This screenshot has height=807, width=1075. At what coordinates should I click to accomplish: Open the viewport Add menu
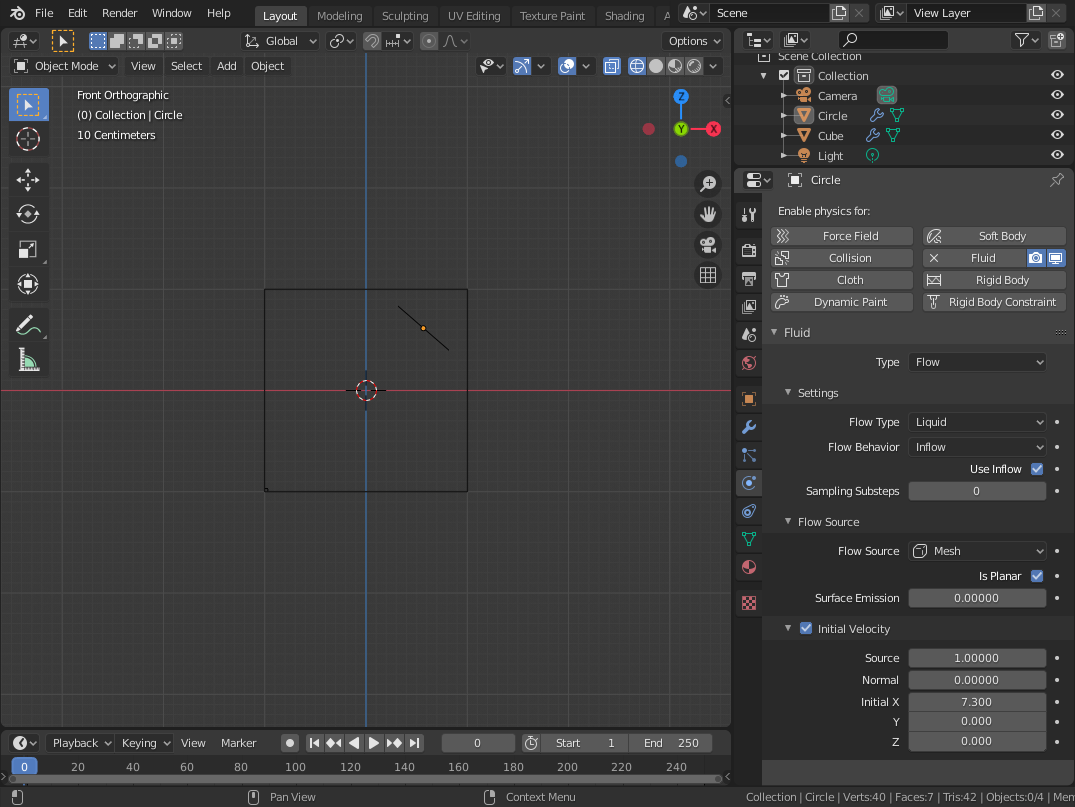[226, 66]
